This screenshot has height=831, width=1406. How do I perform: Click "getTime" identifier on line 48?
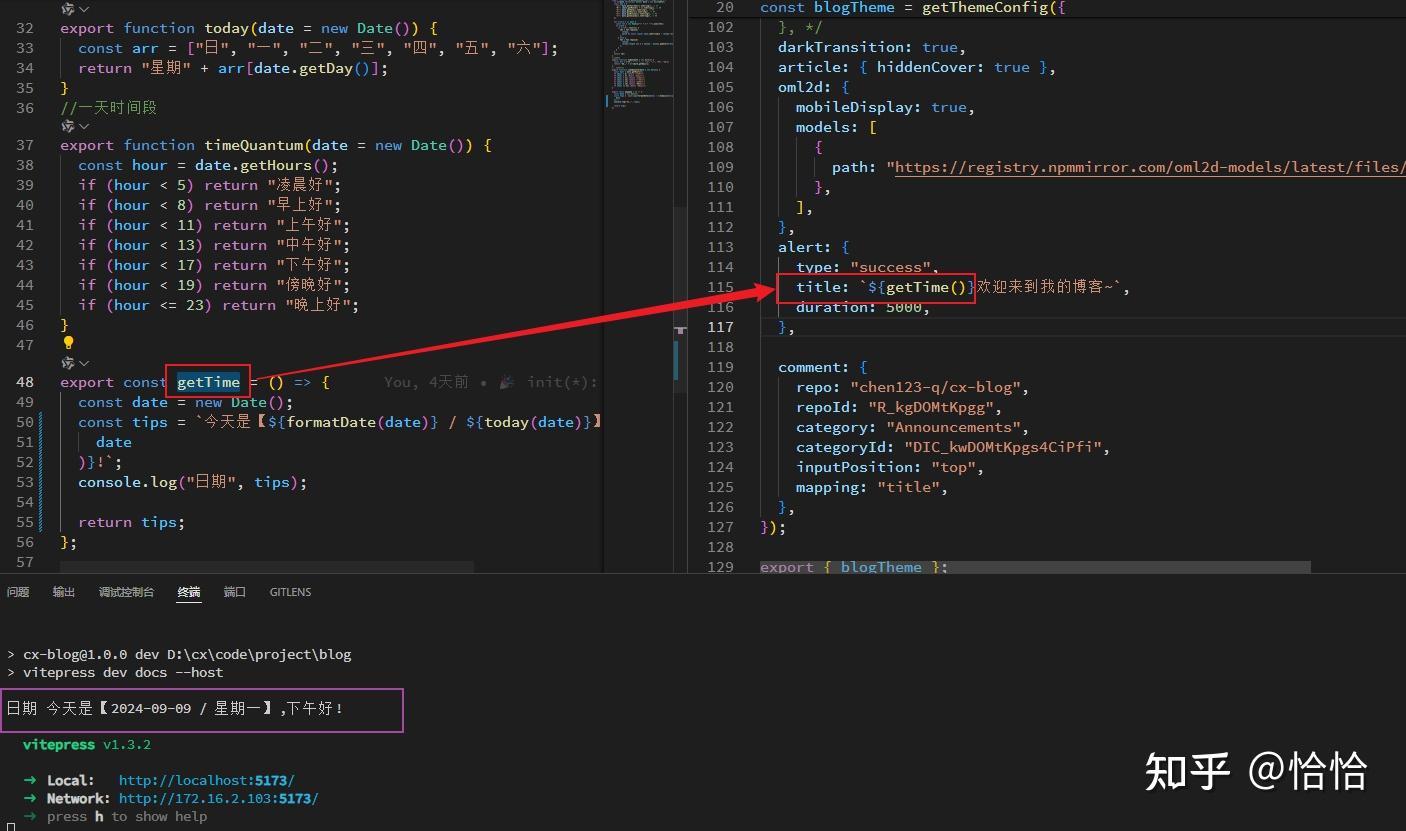208,382
